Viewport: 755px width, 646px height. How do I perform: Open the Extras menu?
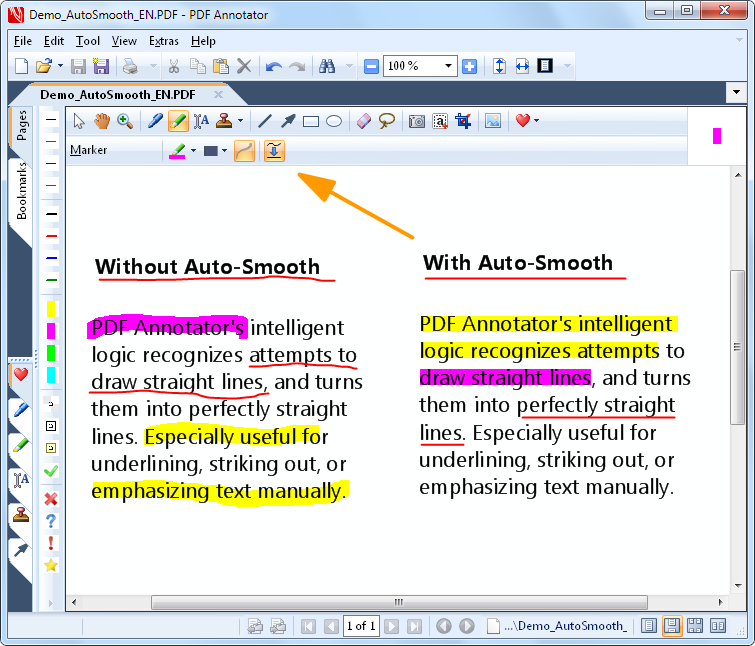pyautogui.click(x=164, y=41)
